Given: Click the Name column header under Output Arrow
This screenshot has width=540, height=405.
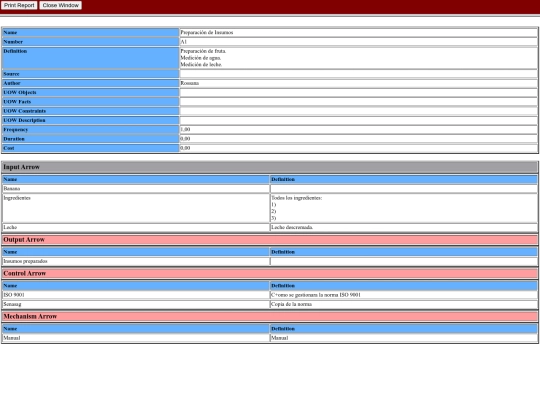Looking at the screenshot, I should 136,252.
